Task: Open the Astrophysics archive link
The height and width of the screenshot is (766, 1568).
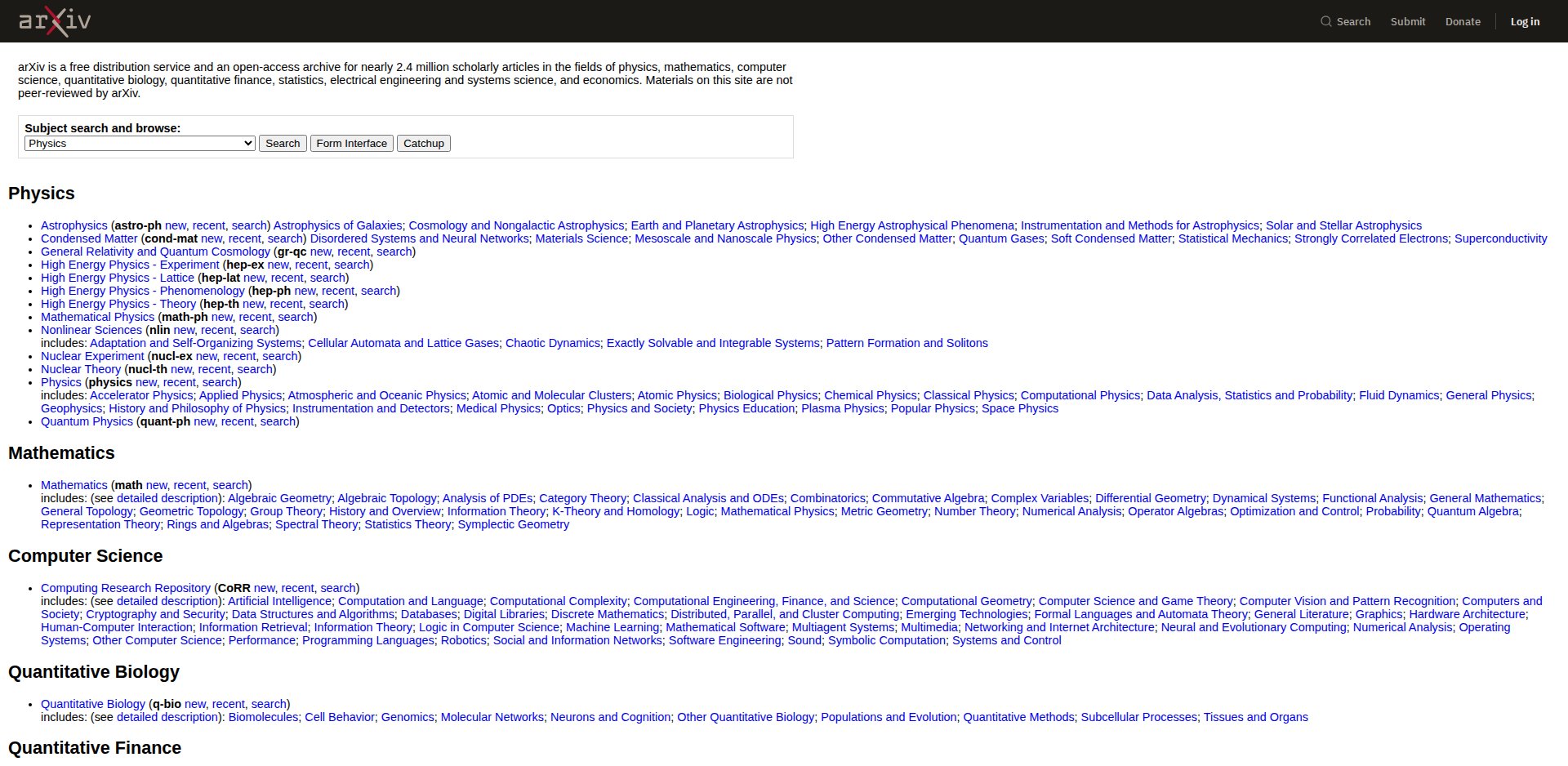Action: tap(74, 225)
